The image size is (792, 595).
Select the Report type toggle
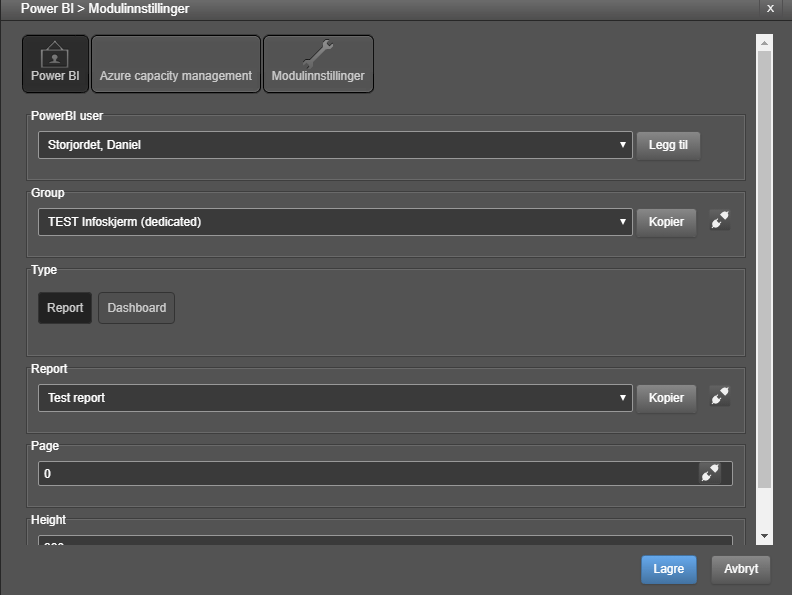point(65,308)
